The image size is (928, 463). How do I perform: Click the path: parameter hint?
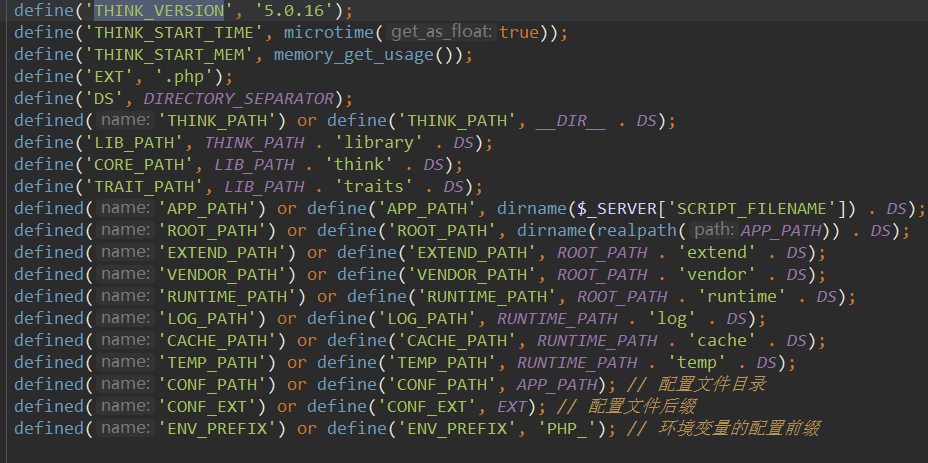tap(714, 230)
